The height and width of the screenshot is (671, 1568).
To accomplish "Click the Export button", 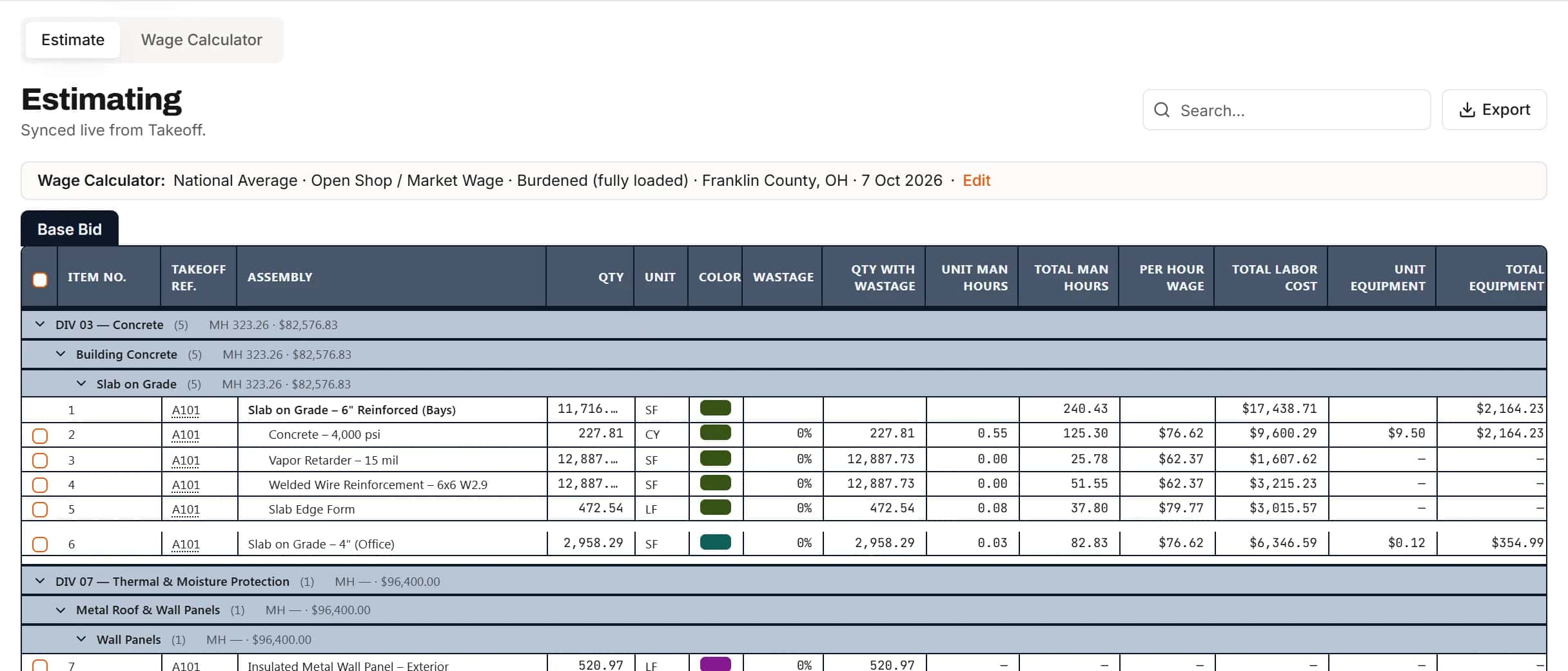I will (1494, 110).
